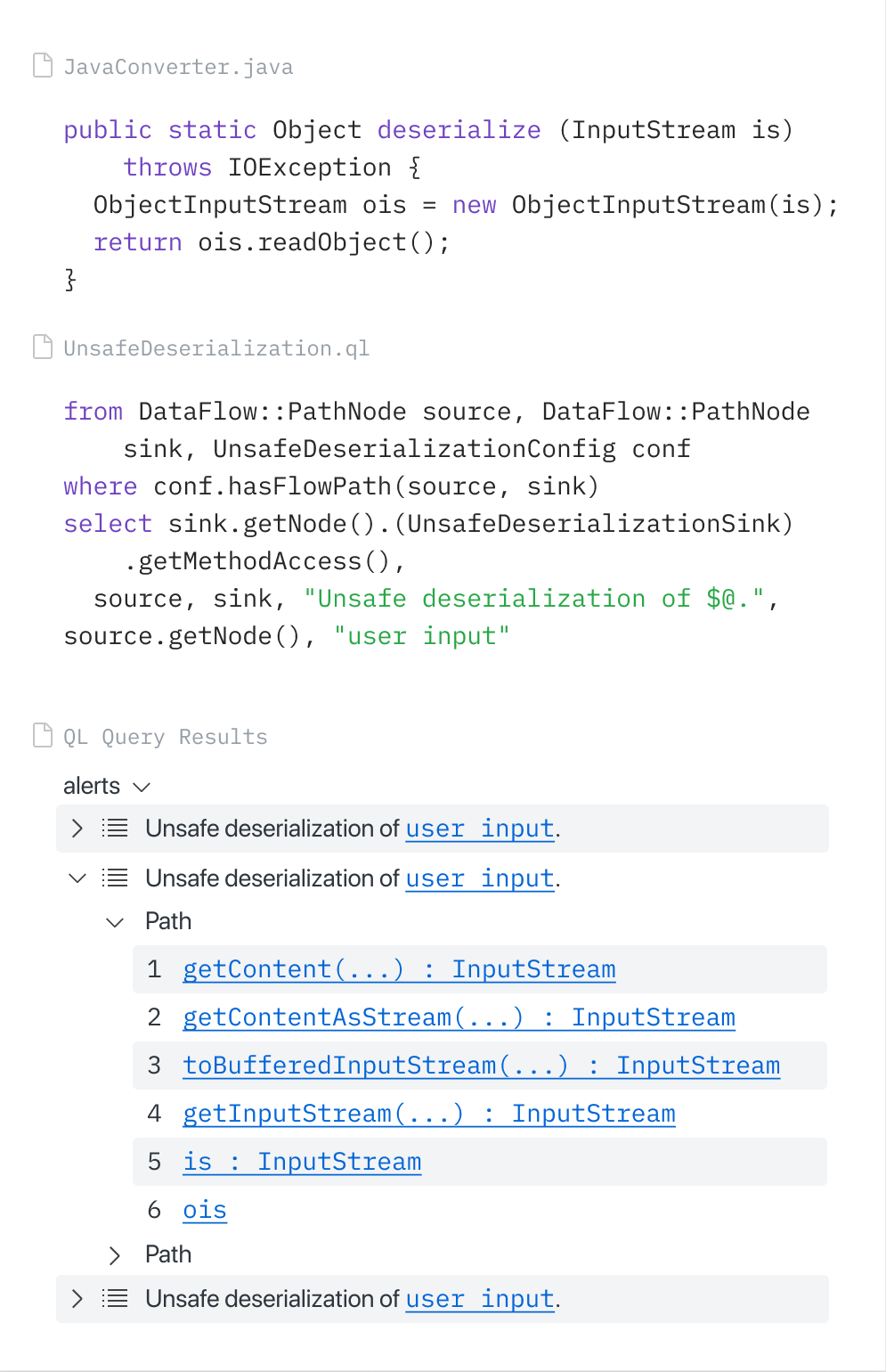Open the user input link in first alert
This screenshot has height=1372, width=886.
click(479, 828)
